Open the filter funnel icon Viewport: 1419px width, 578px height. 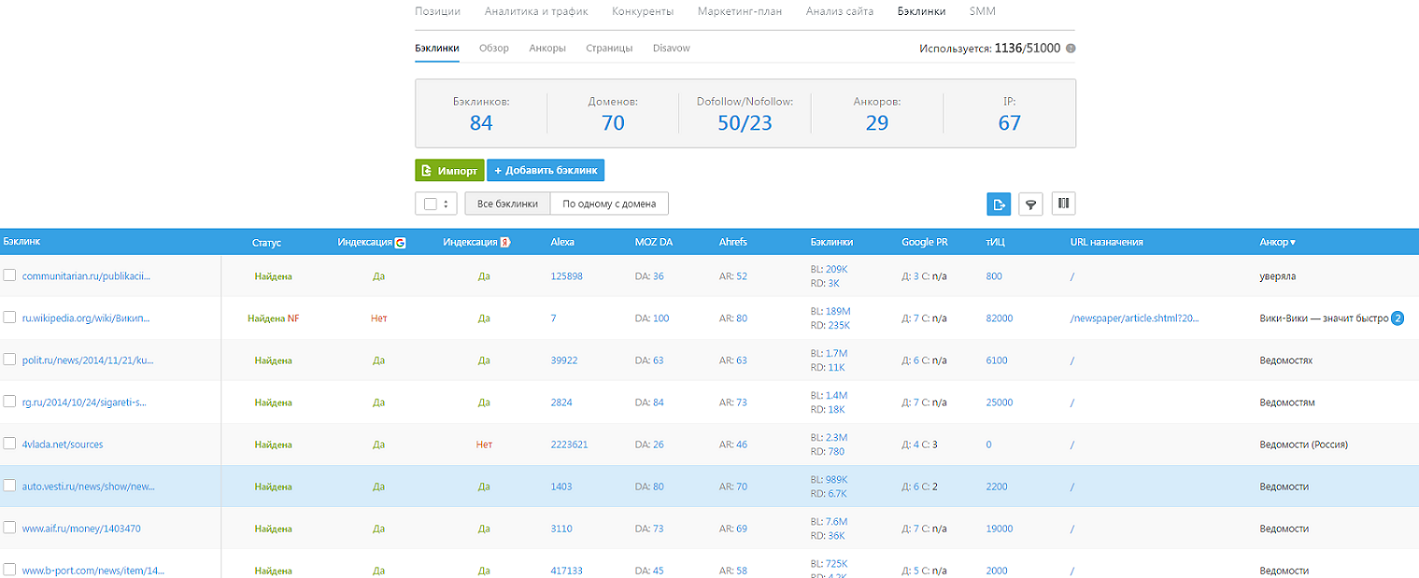(x=1031, y=204)
